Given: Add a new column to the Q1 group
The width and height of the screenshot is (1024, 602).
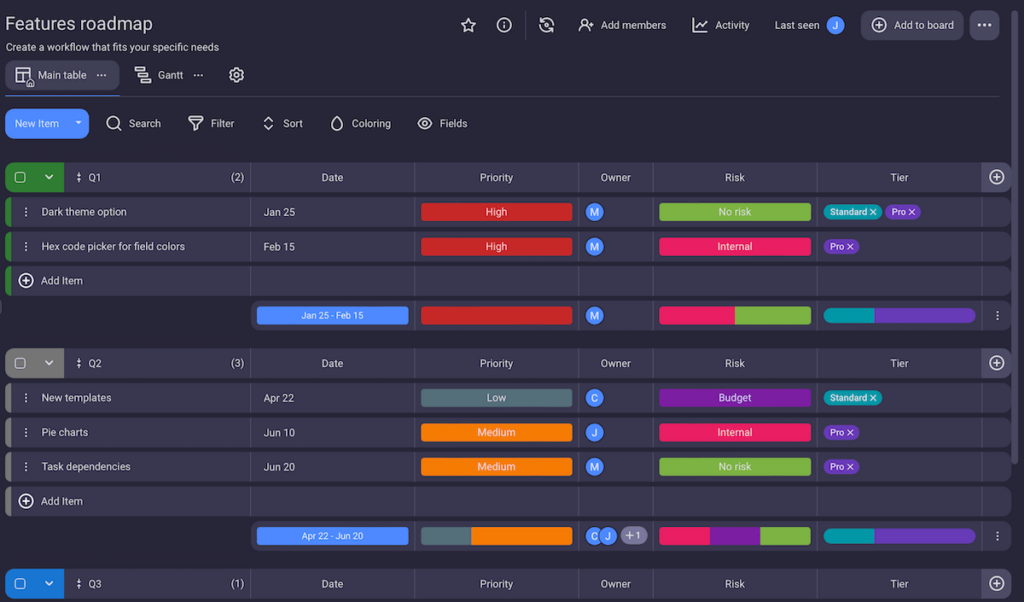Looking at the screenshot, I should [996, 176].
